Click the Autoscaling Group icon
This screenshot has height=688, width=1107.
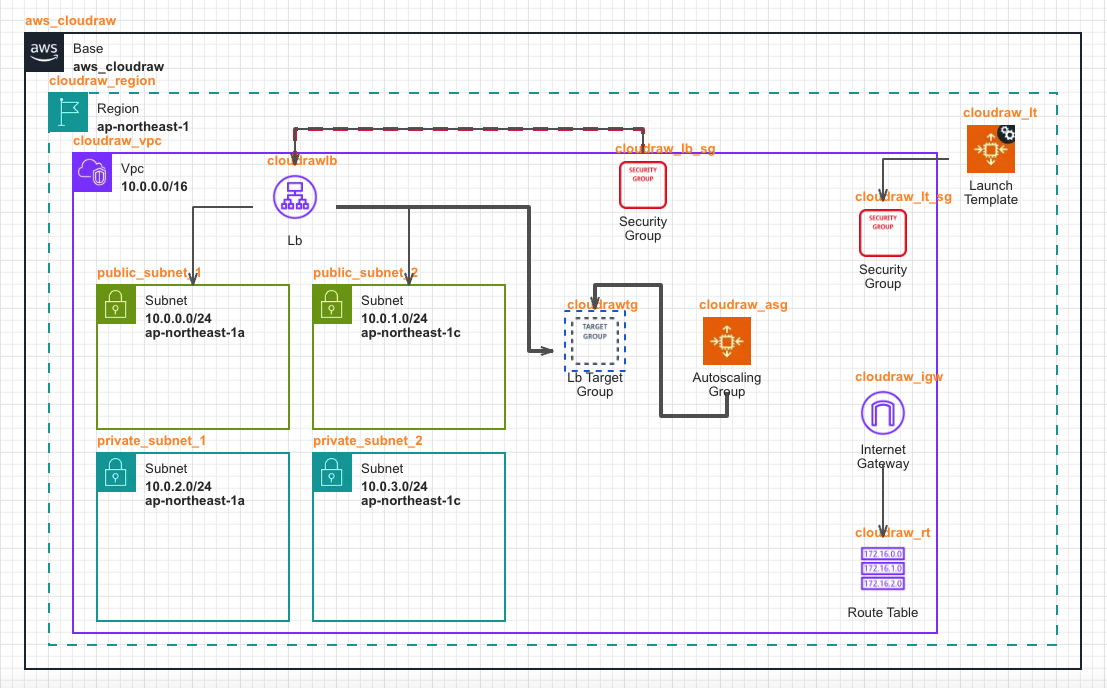[x=726, y=342]
